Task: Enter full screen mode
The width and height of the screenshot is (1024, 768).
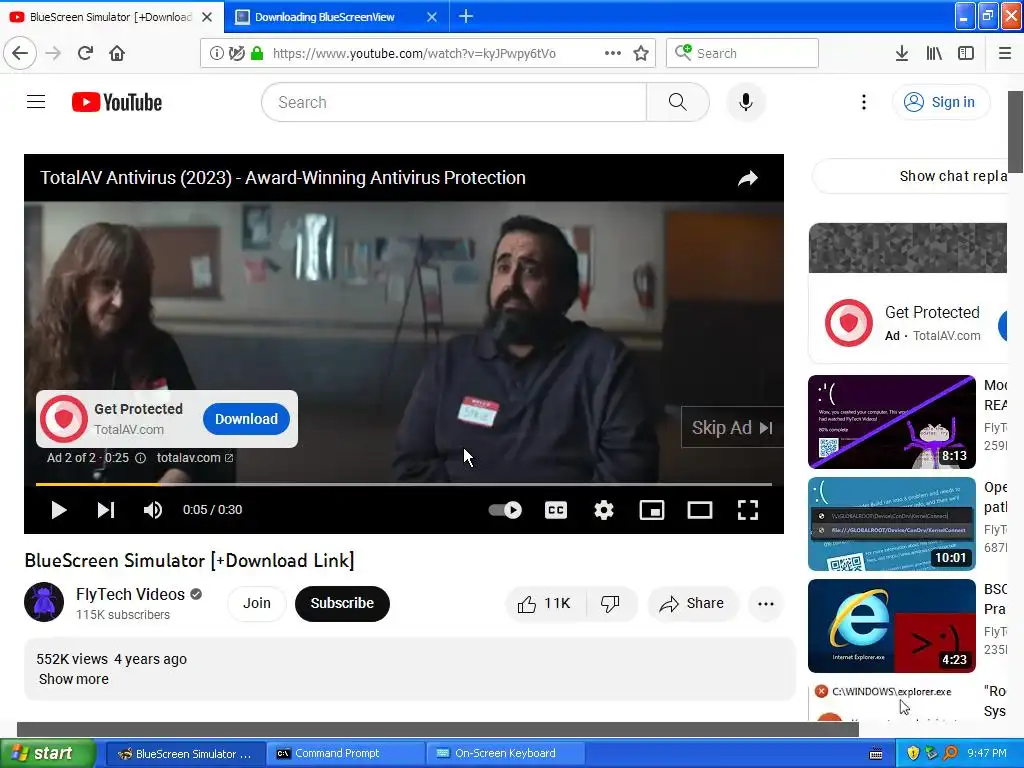Action: tap(748, 510)
